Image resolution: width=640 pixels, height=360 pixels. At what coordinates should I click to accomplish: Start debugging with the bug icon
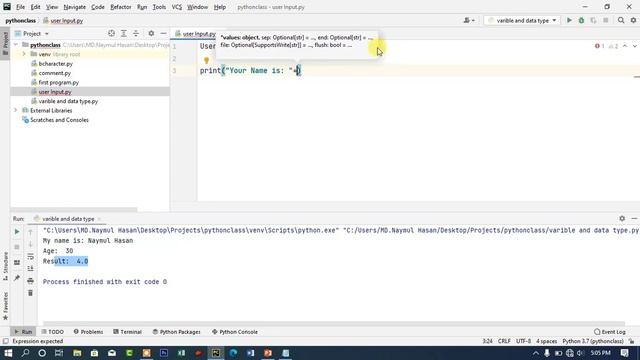(x=581, y=20)
